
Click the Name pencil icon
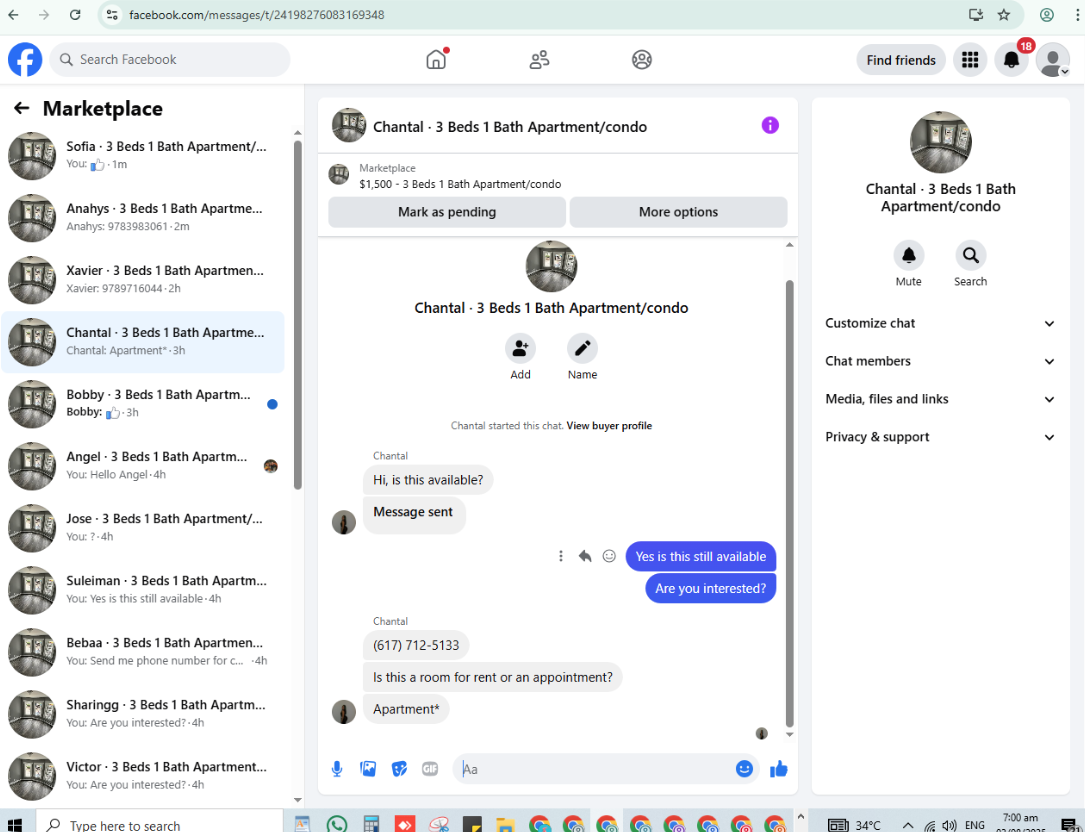click(x=582, y=348)
